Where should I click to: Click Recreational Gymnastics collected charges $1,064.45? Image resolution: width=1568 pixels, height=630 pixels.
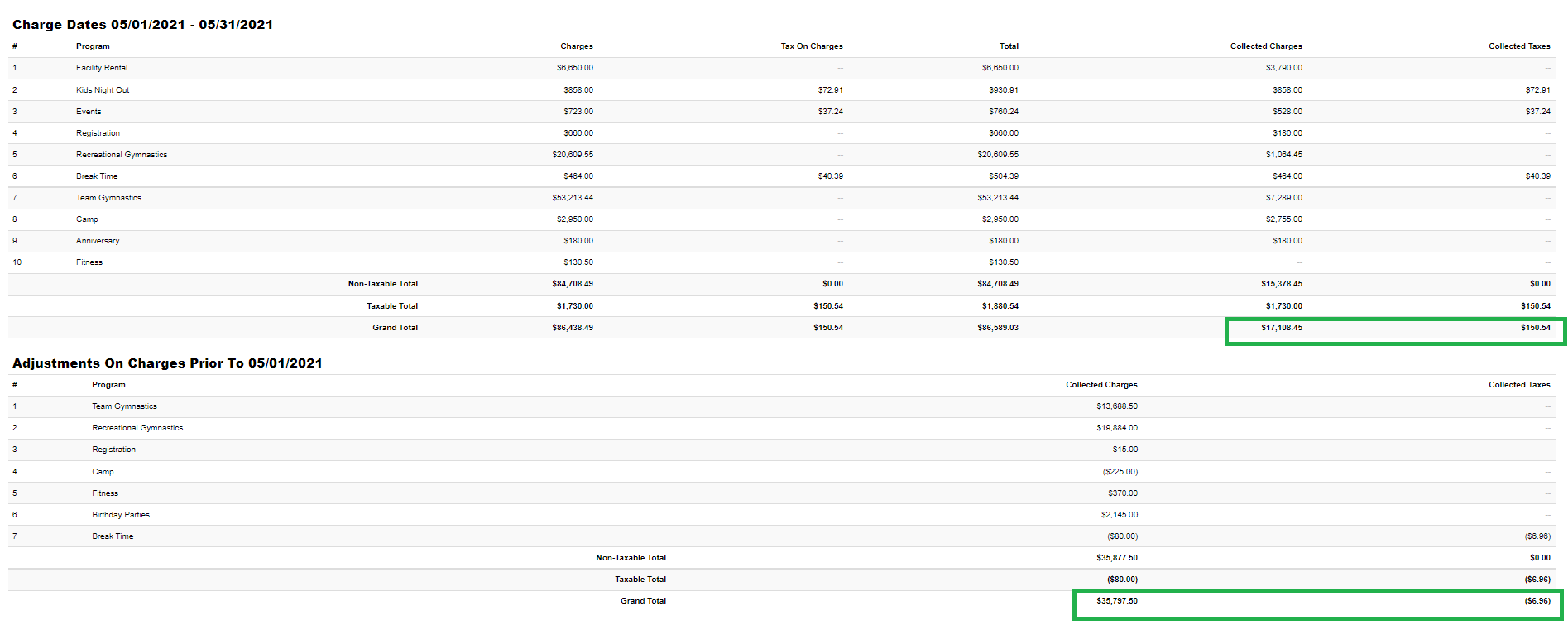pyautogui.click(x=1283, y=155)
